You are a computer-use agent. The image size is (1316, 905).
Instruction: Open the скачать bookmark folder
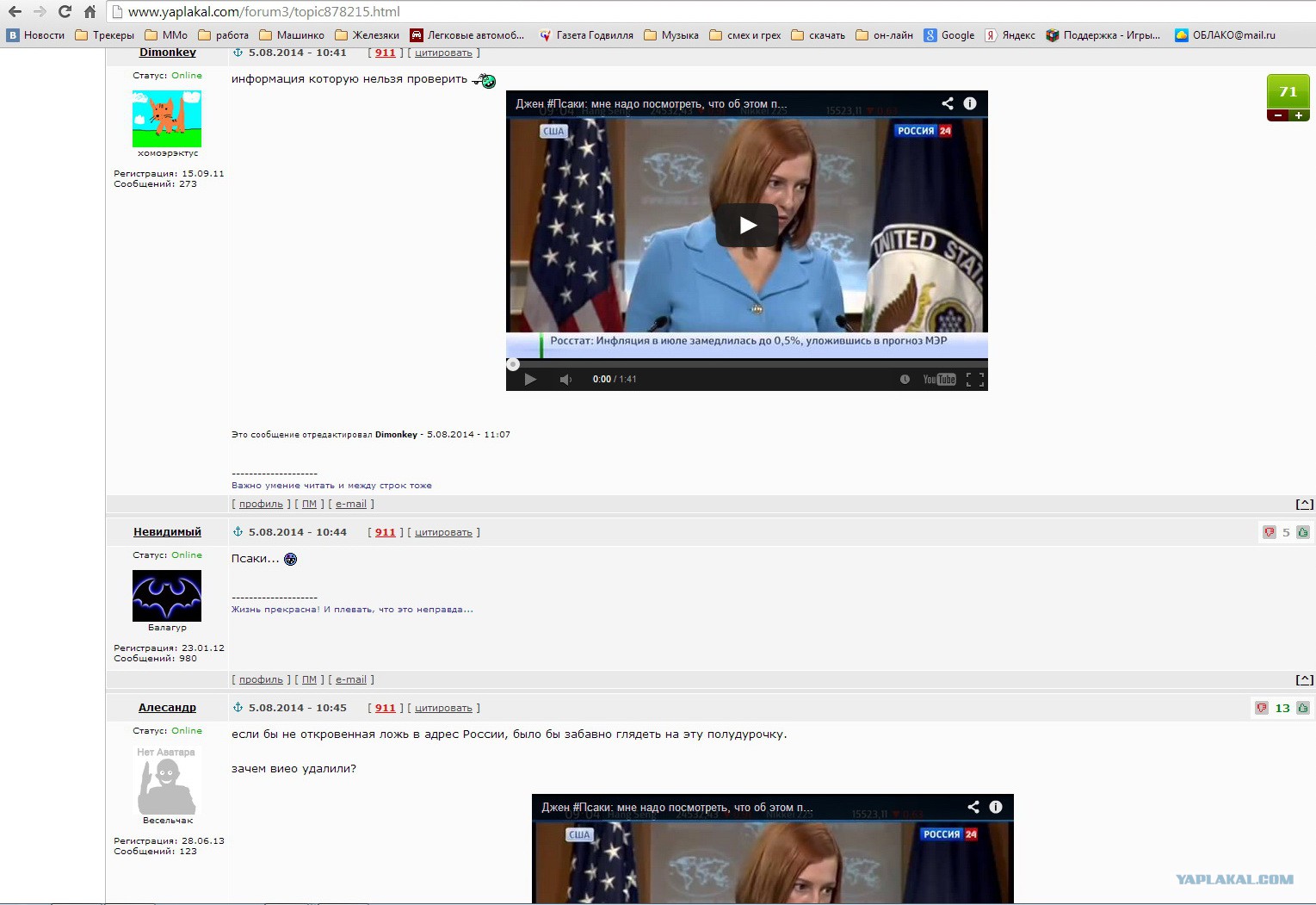point(819,35)
